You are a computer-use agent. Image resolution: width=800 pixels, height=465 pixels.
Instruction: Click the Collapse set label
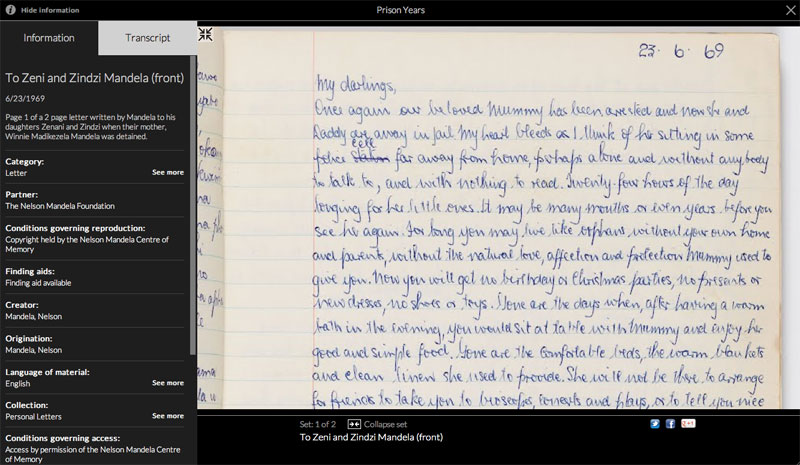(x=385, y=424)
